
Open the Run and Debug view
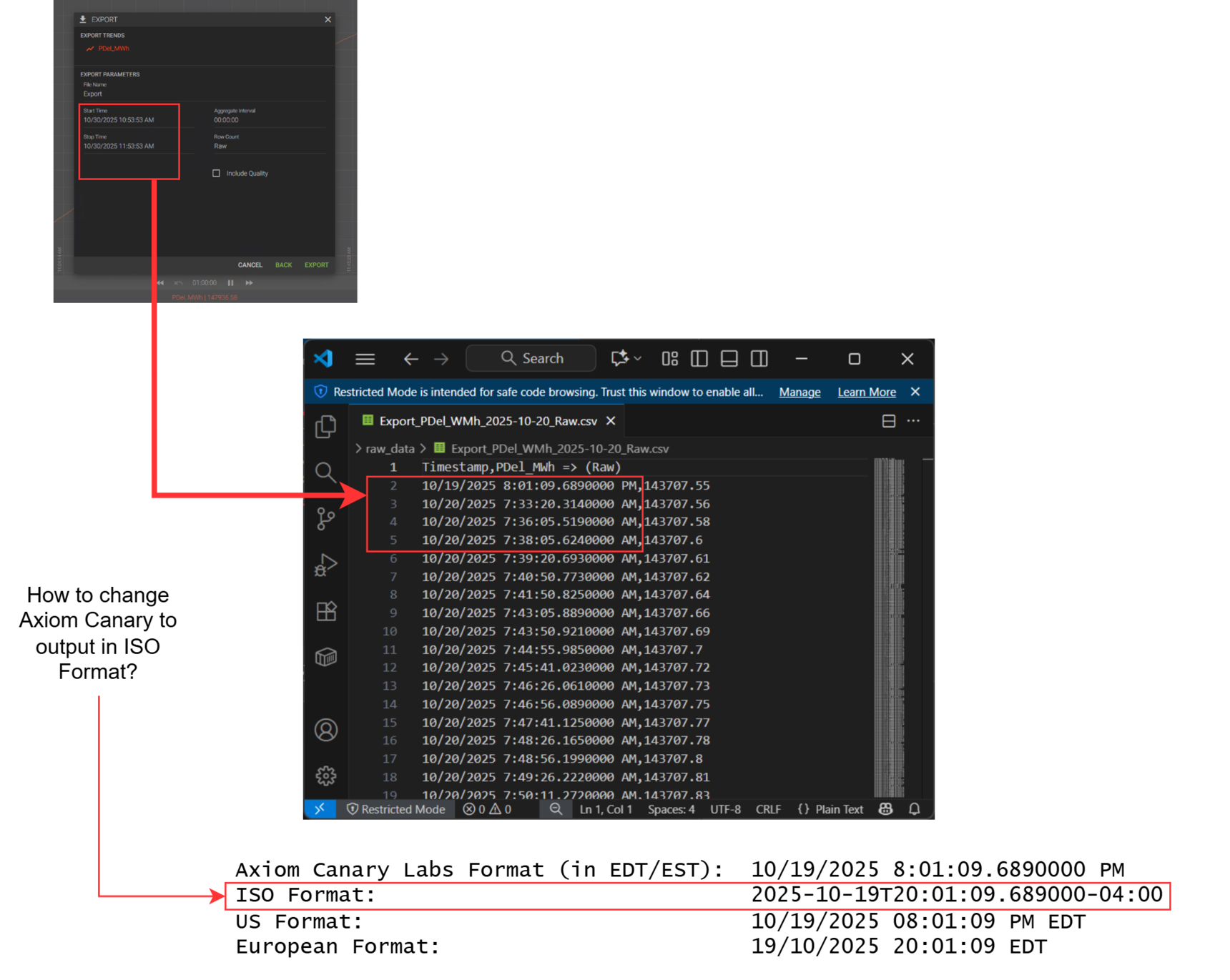(326, 565)
